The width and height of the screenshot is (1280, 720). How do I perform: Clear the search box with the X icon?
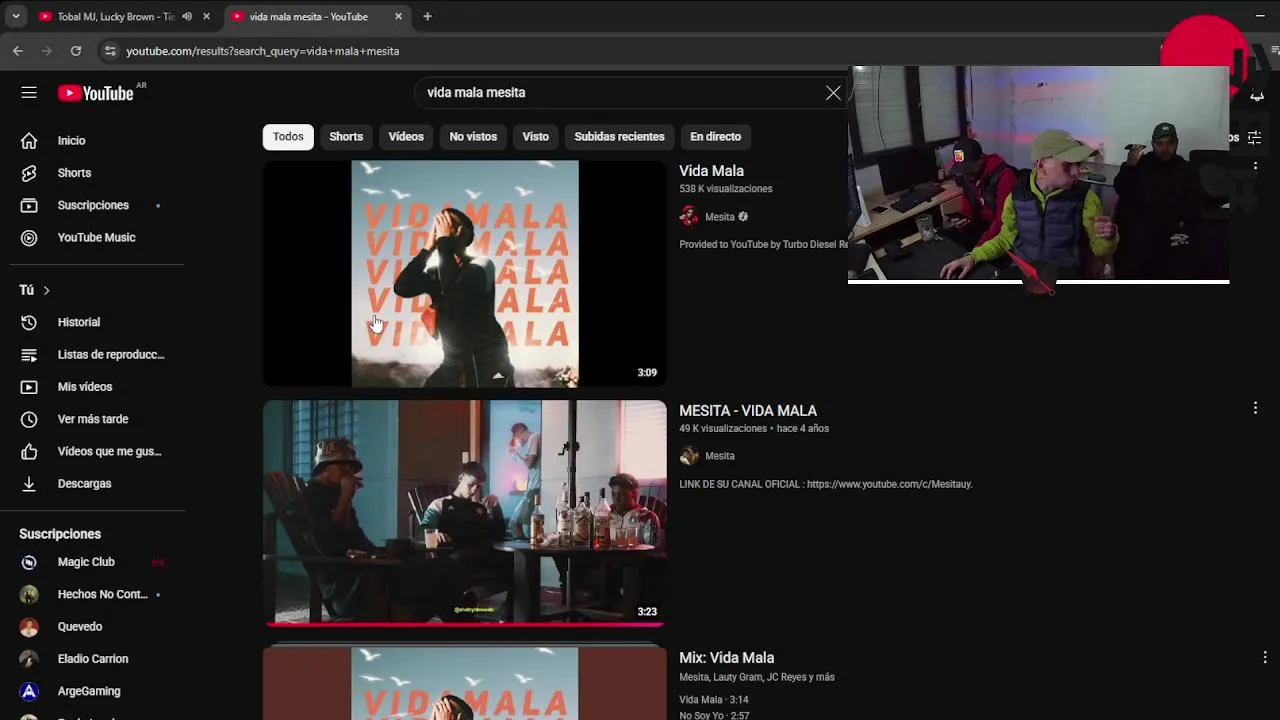tap(833, 92)
